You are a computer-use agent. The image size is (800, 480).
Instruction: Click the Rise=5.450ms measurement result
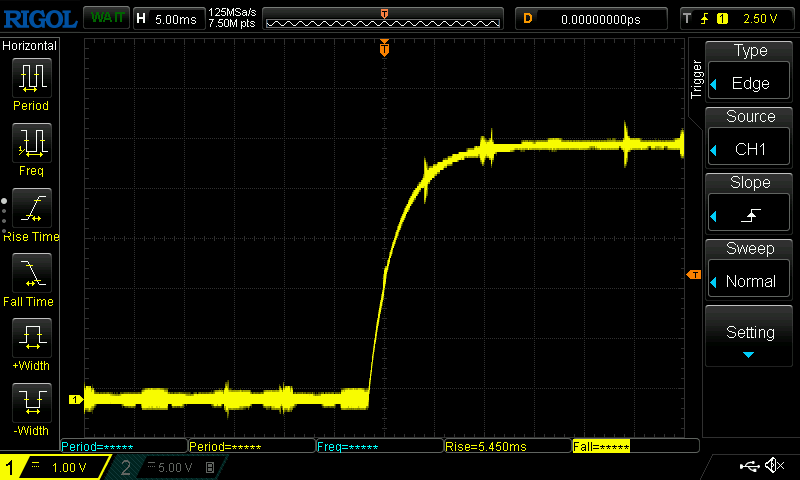506,446
